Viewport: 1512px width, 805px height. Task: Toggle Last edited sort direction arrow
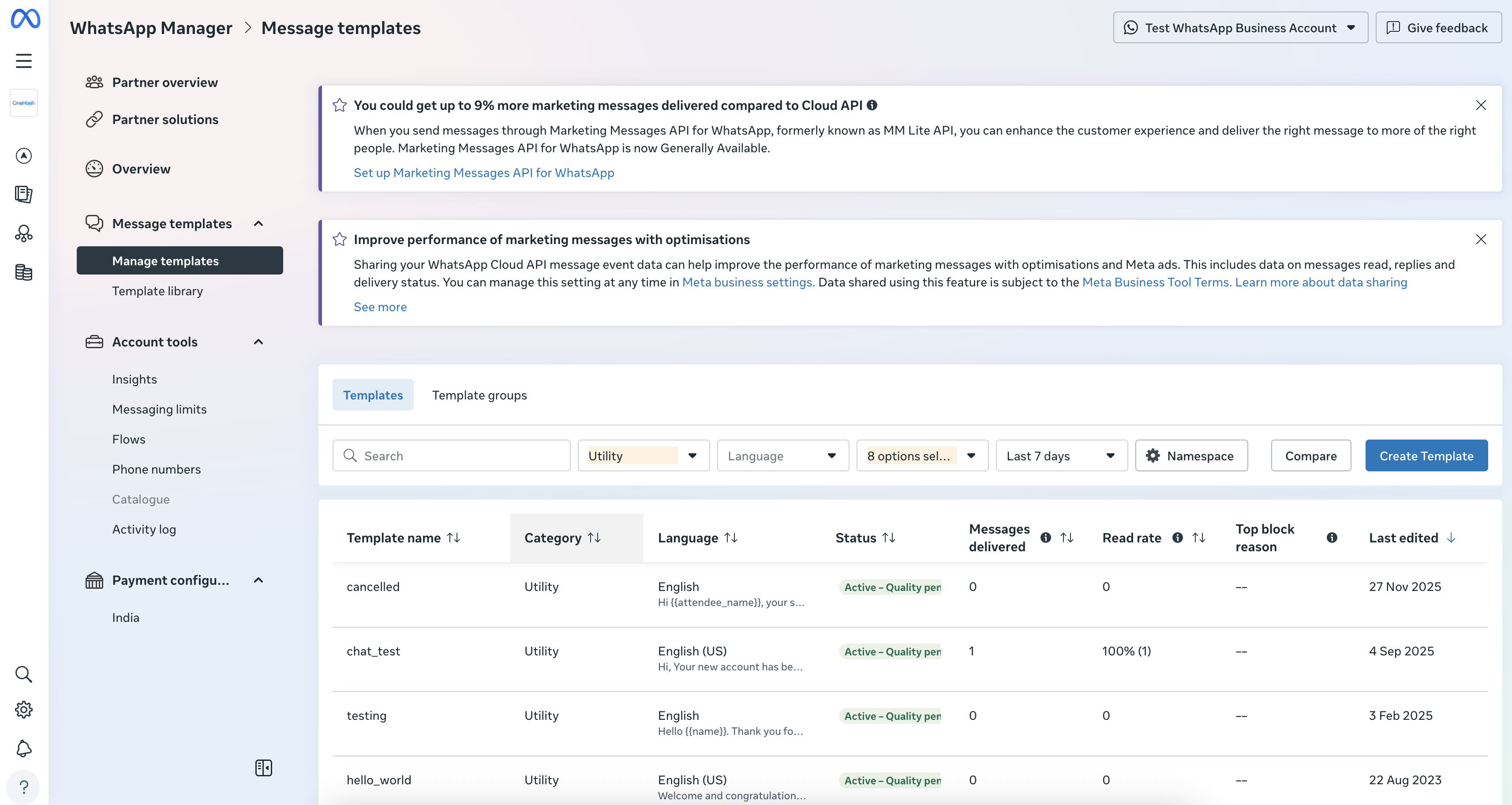(1451, 537)
